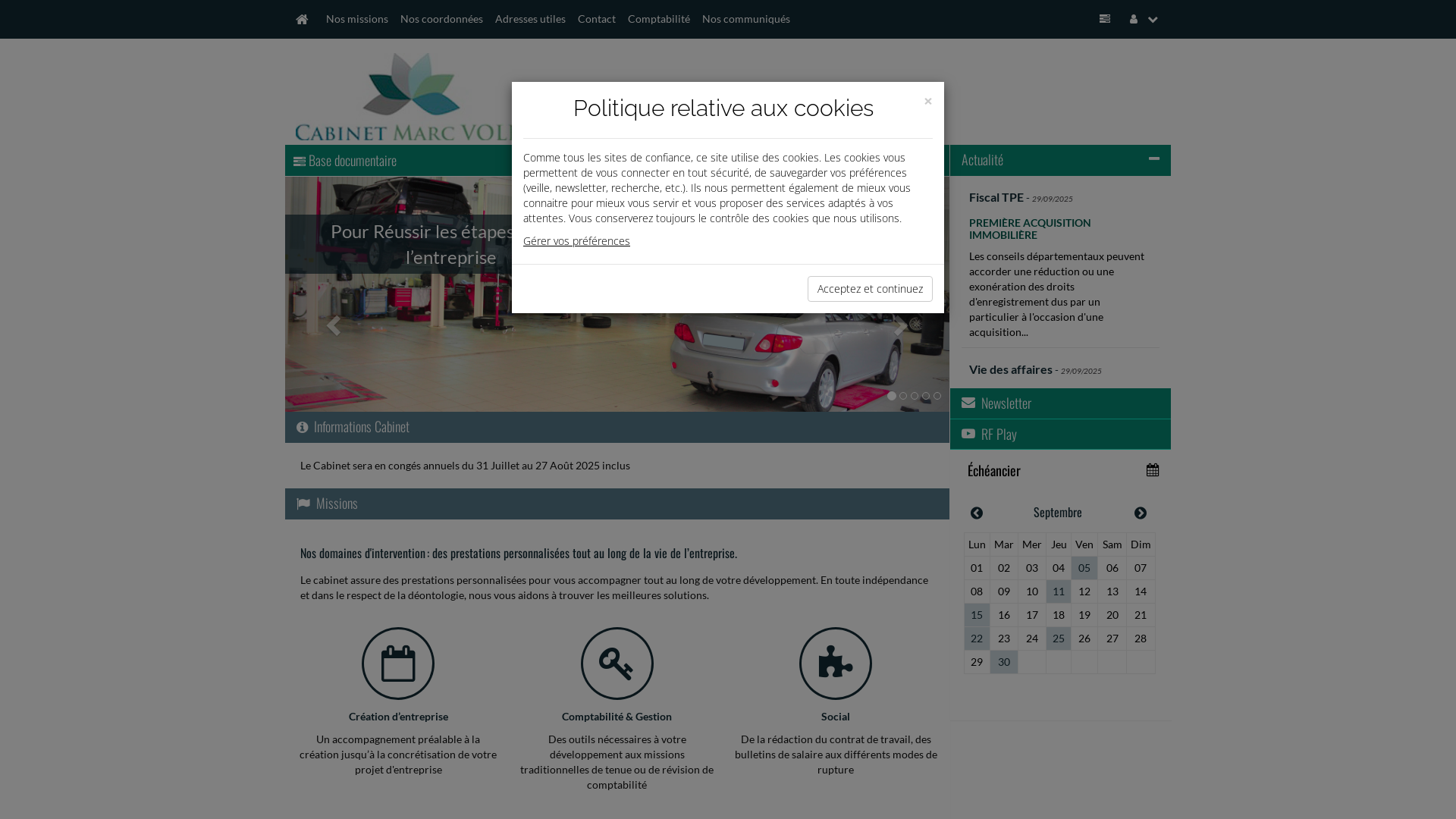Select September 25 in calendar
The width and height of the screenshot is (1456, 819).
pos(1058,639)
